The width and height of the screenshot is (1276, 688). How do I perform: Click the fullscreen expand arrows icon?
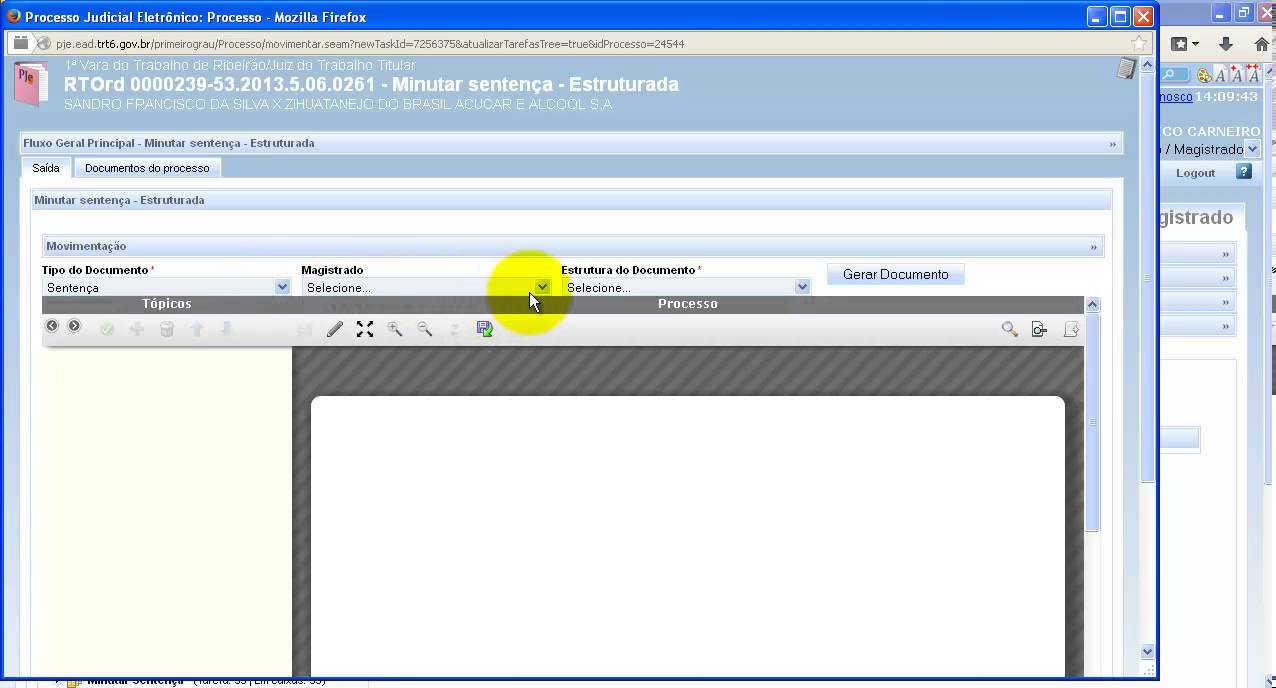pos(365,329)
